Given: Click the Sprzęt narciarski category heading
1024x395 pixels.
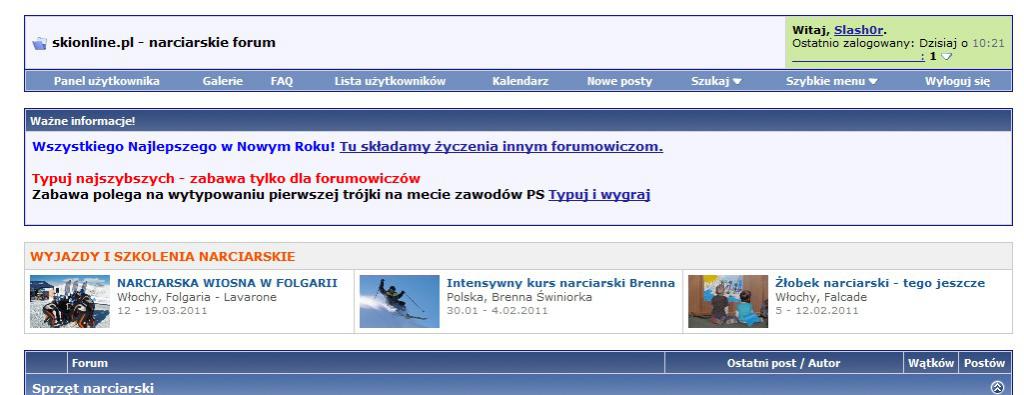Looking at the screenshot, I should click(93, 388).
